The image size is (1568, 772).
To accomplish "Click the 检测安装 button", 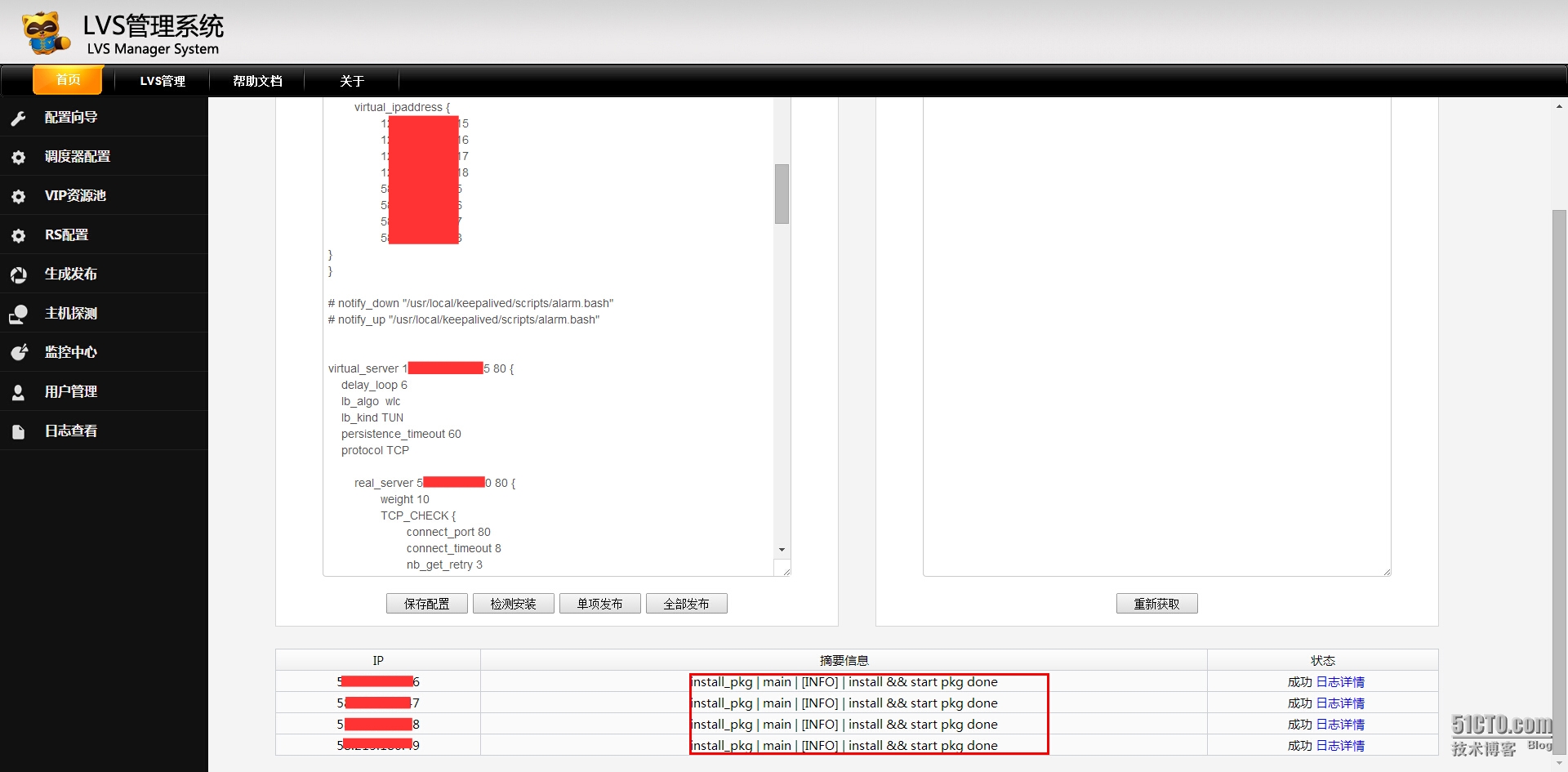I will [x=514, y=604].
